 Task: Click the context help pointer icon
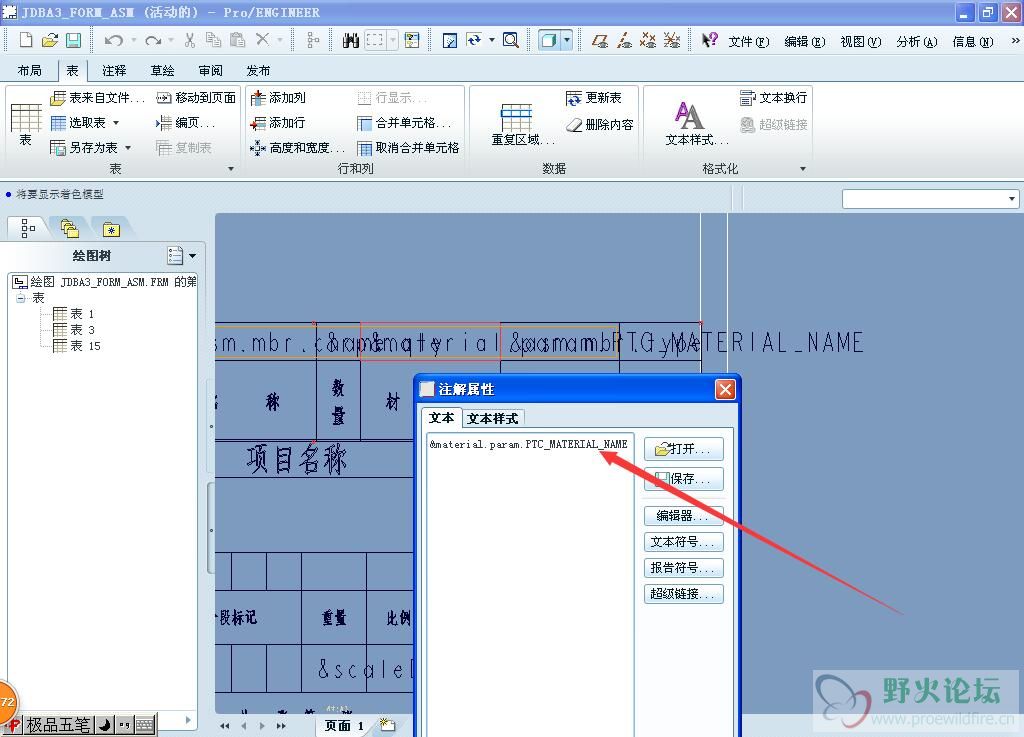pyautogui.click(x=709, y=40)
